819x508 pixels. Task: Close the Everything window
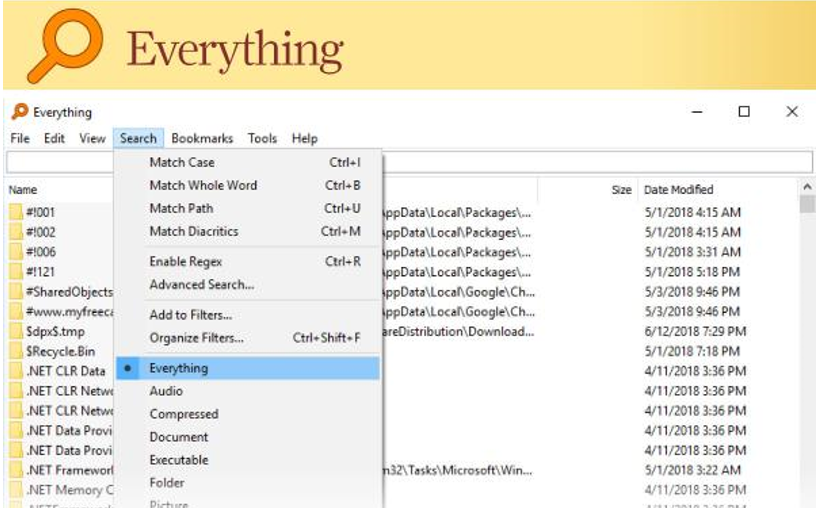coord(792,112)
